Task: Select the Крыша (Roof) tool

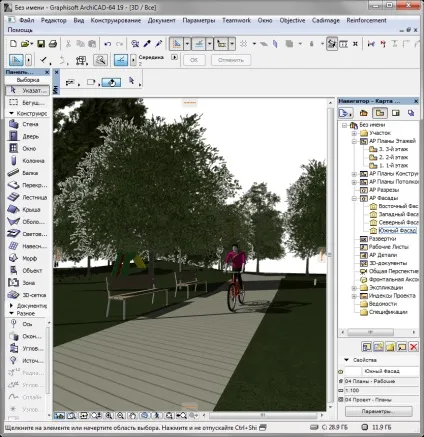Action: pos(28,210)
